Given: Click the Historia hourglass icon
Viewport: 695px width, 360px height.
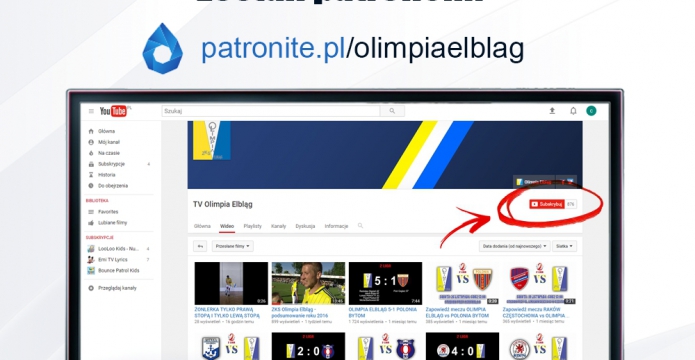Looking at the screenshot, I should pos(91,175).
